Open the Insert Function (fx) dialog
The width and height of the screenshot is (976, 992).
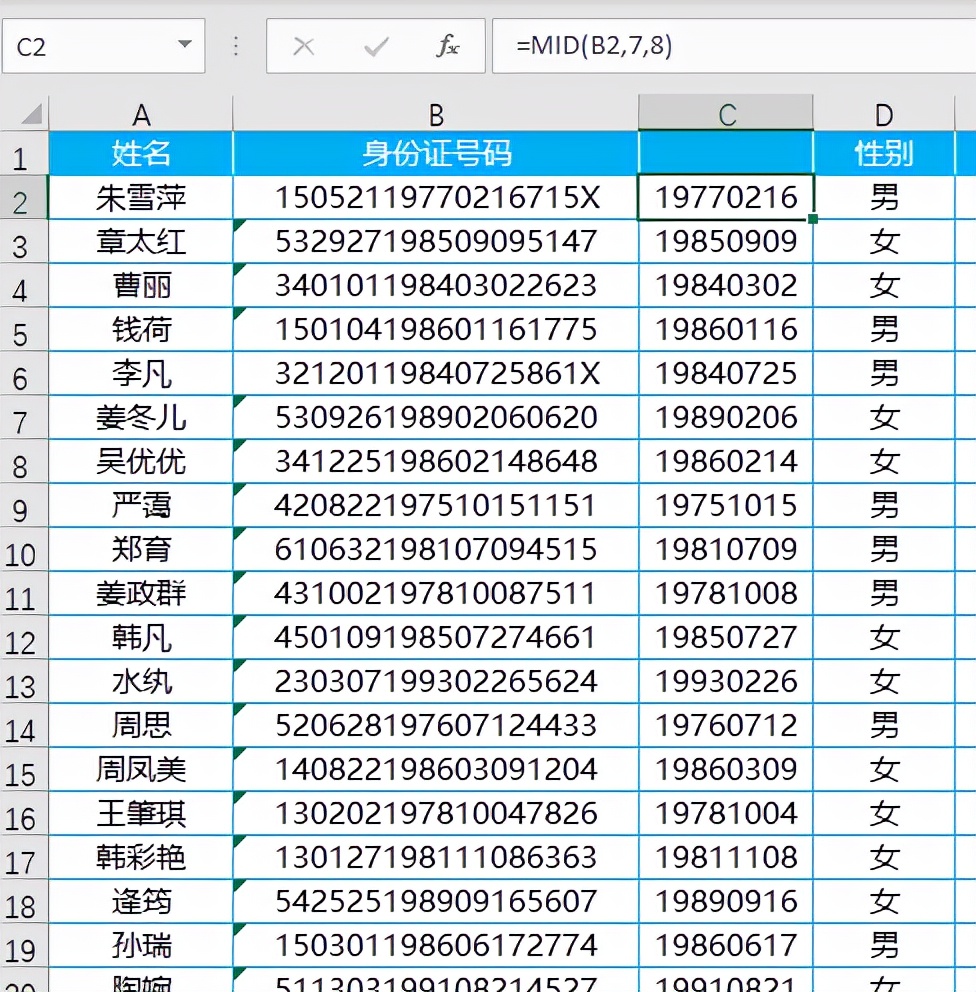click(446, 45)
